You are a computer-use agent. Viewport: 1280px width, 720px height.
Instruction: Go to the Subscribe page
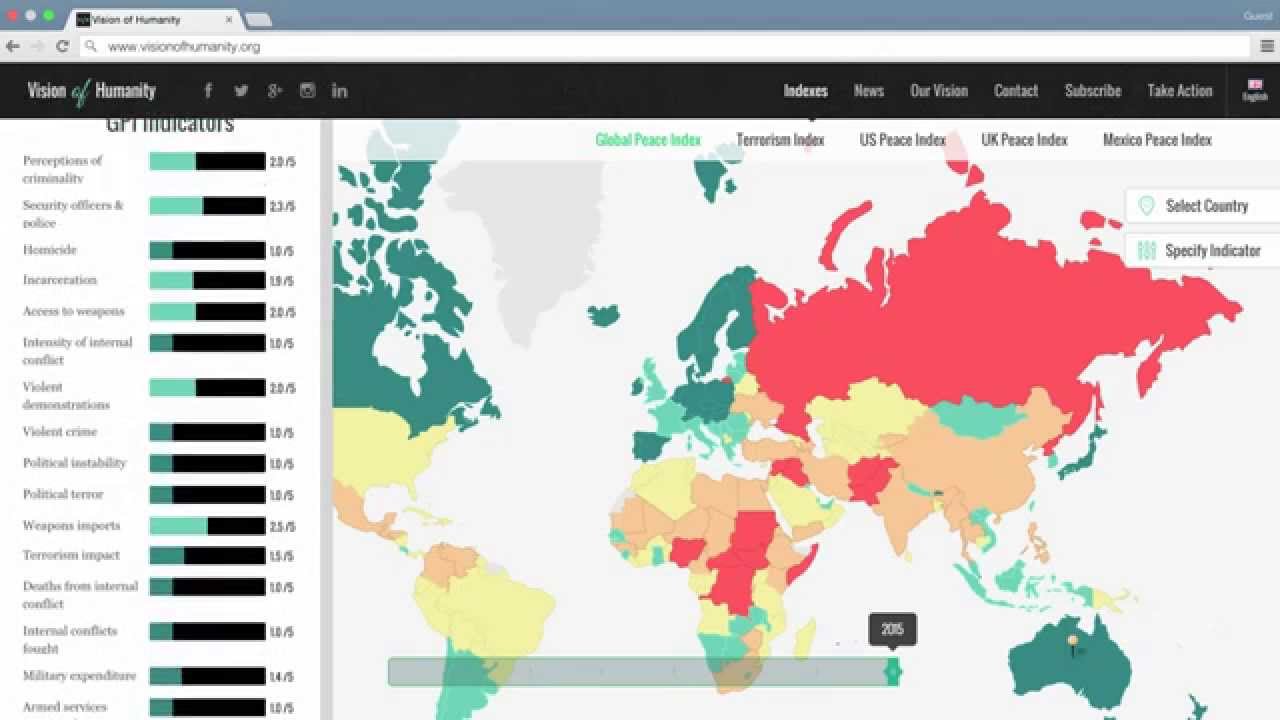1092,91
